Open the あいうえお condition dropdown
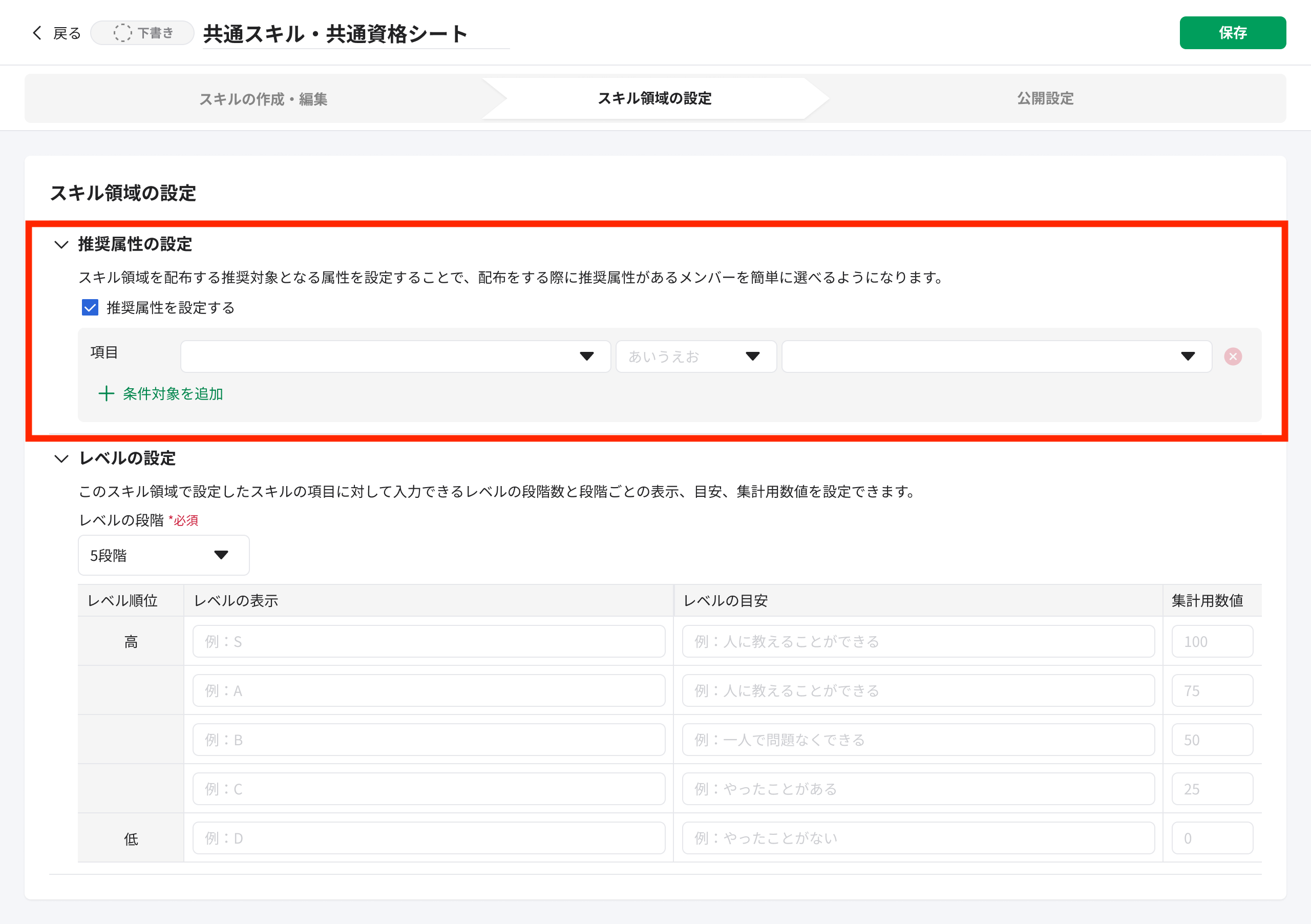 tap(696, 356)
